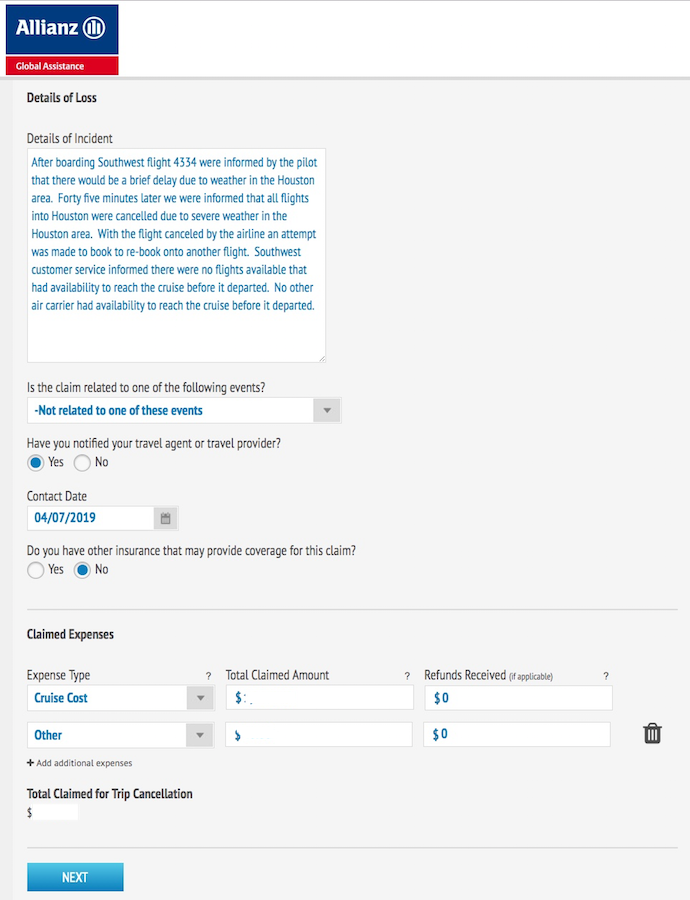Click plus icon to add additional expenses
690x900 pixels.
[30, 763]
